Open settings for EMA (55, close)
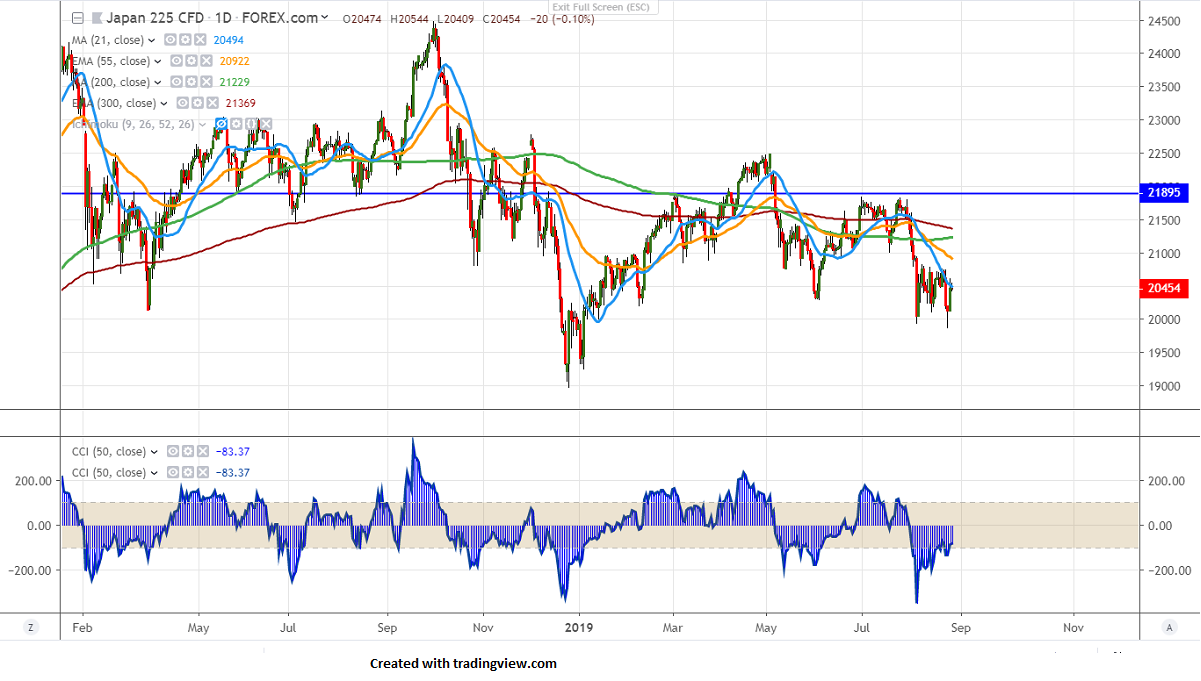The height and width of the screenshot is (681, 1201). 191,61
